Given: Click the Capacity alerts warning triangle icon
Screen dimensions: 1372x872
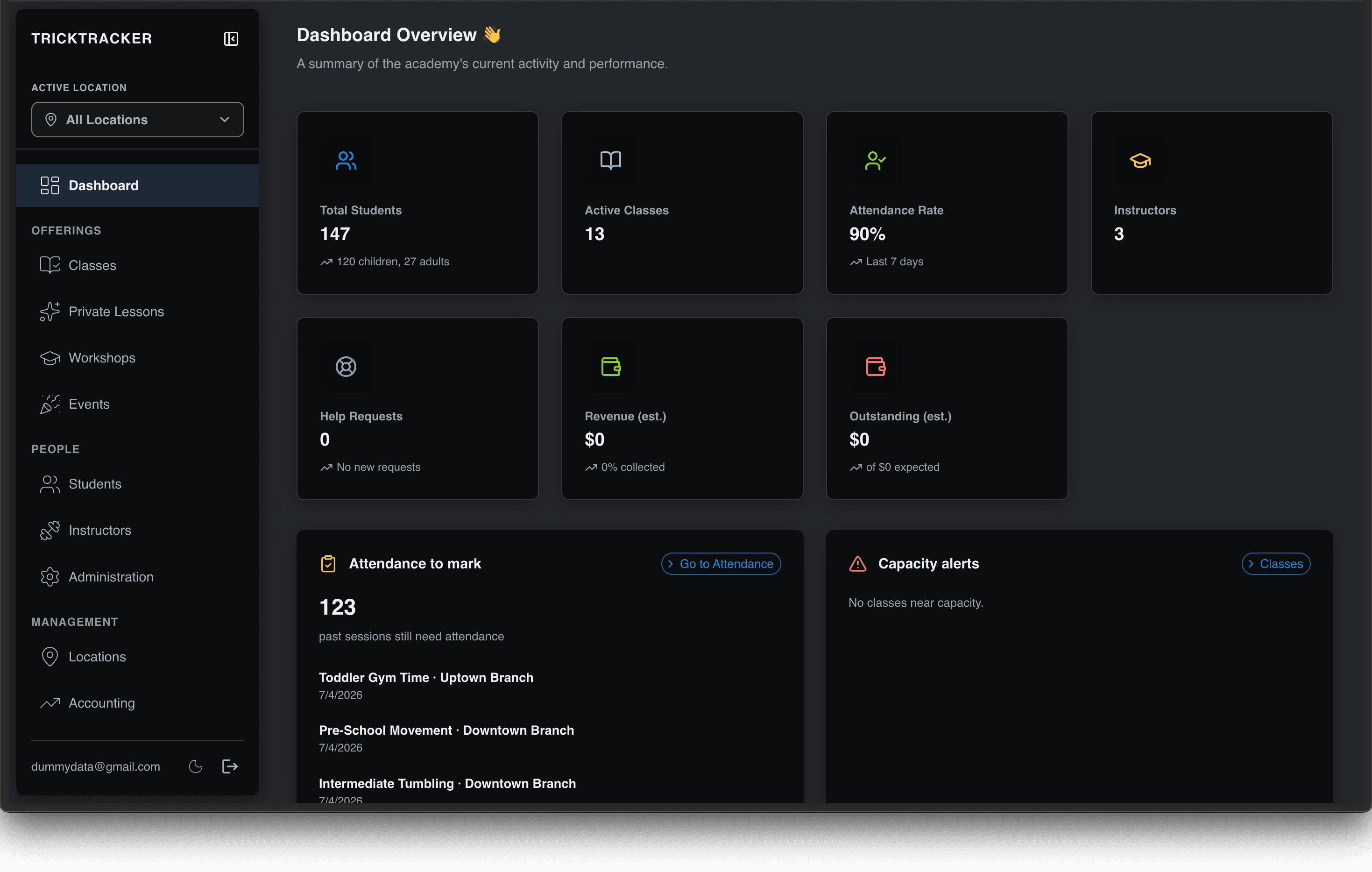Looking at the screenshot, I should (857, 564).
